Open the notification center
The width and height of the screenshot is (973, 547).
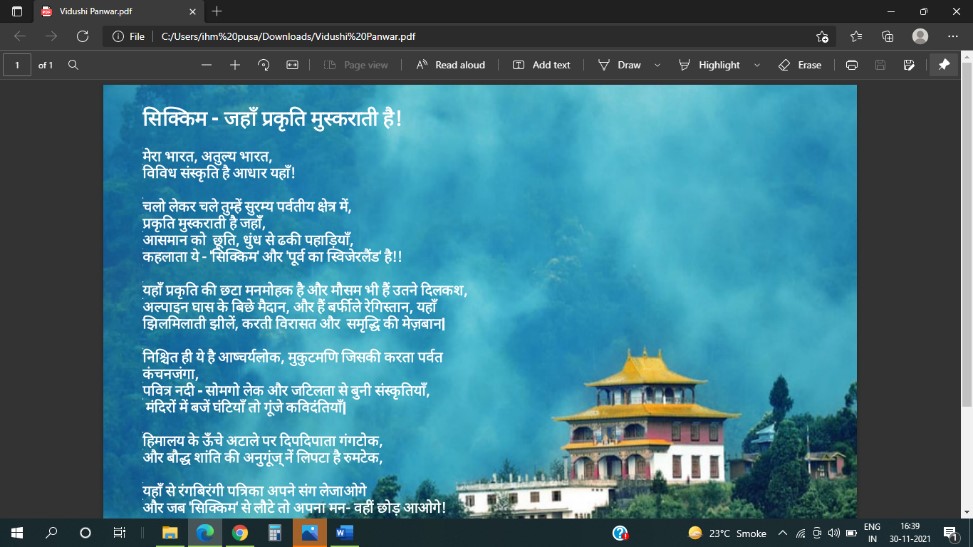coord(951,533)
